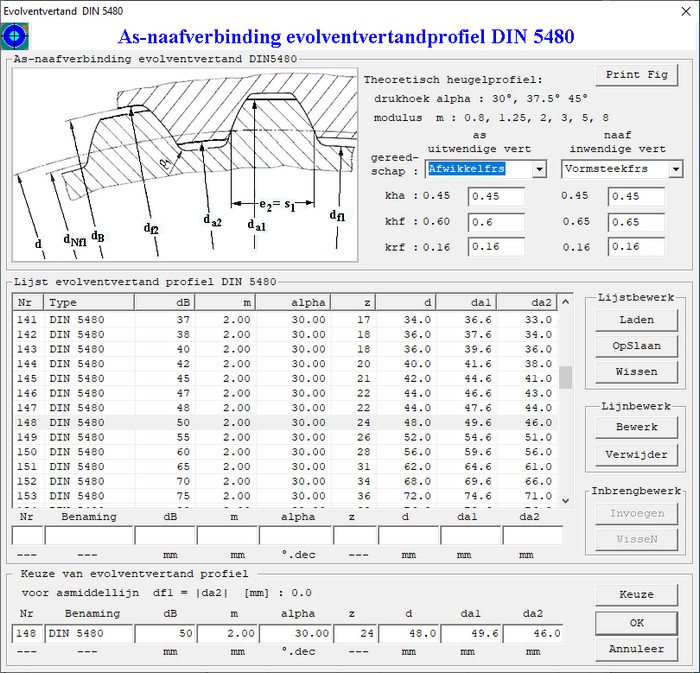Edit selected line with Bewerk
The height and width of the screenshot is (673, 700).
637,427
